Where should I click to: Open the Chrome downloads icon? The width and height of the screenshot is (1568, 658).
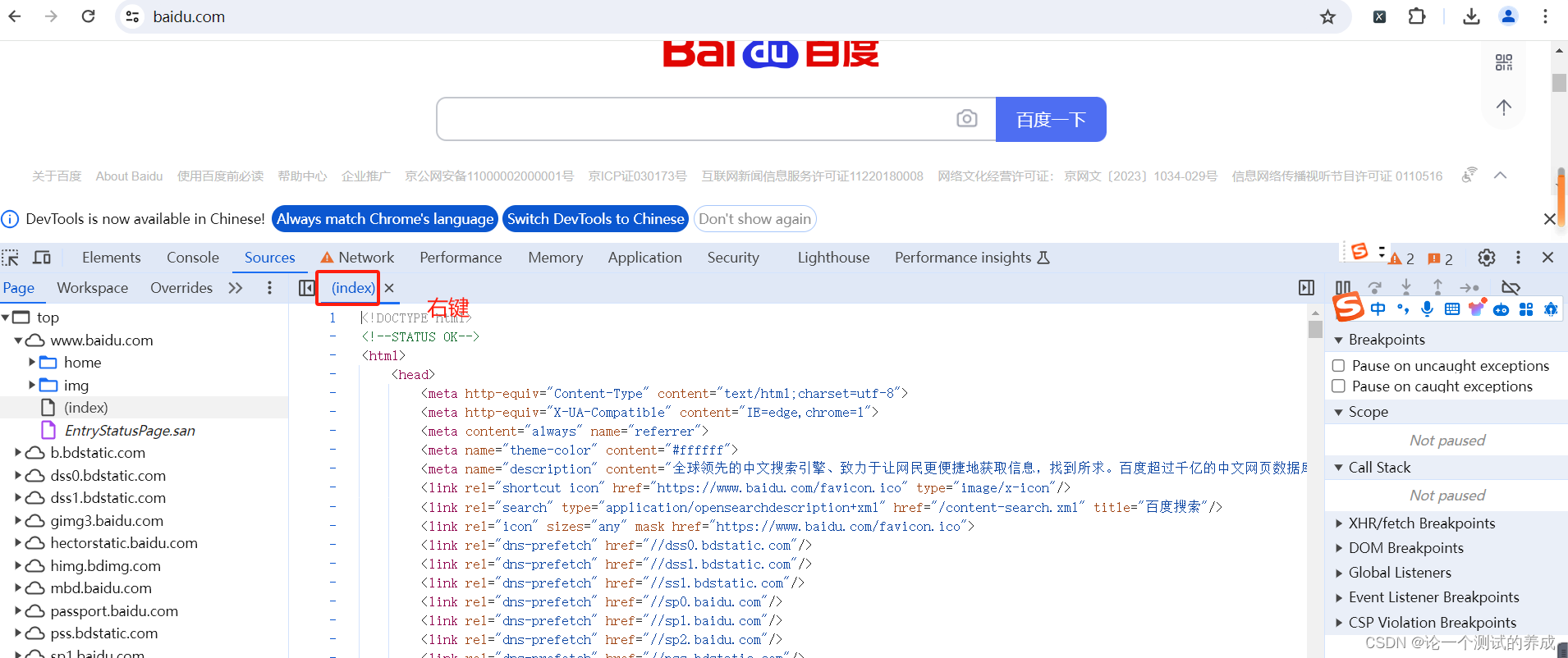coord(1471,16)
